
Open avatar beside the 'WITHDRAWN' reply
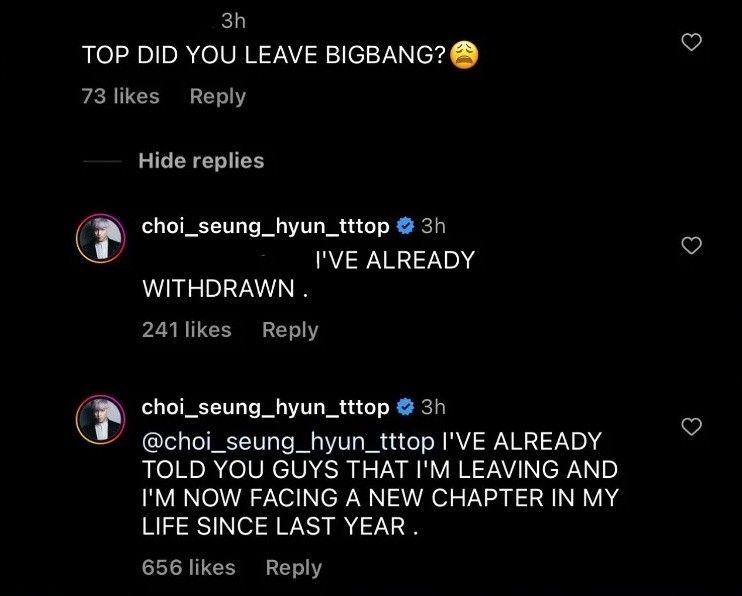101,240
